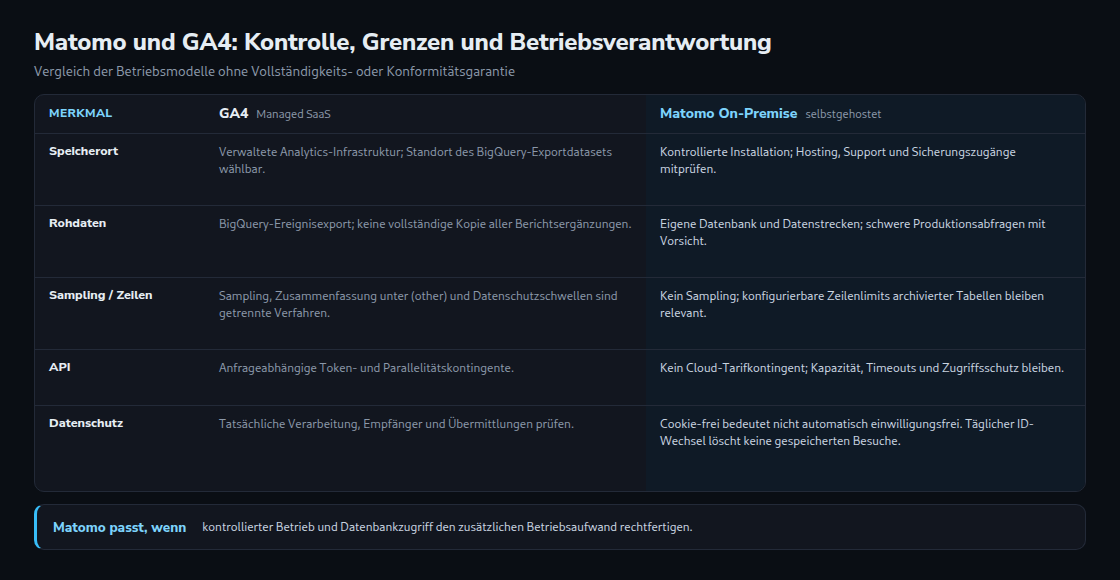
Task: Select the 'Speicherort' row label
Action: tap(84, 151)
